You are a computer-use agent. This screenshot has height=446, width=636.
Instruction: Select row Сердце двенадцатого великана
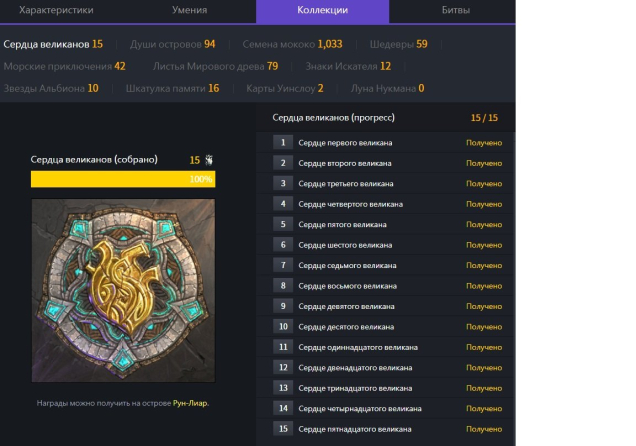(386, 367)
